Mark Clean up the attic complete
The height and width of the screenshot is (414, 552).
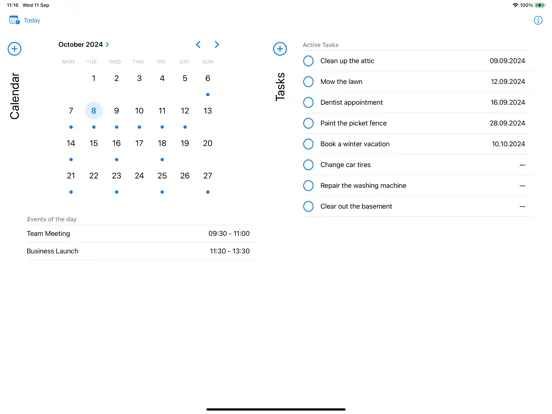(308, 61)
